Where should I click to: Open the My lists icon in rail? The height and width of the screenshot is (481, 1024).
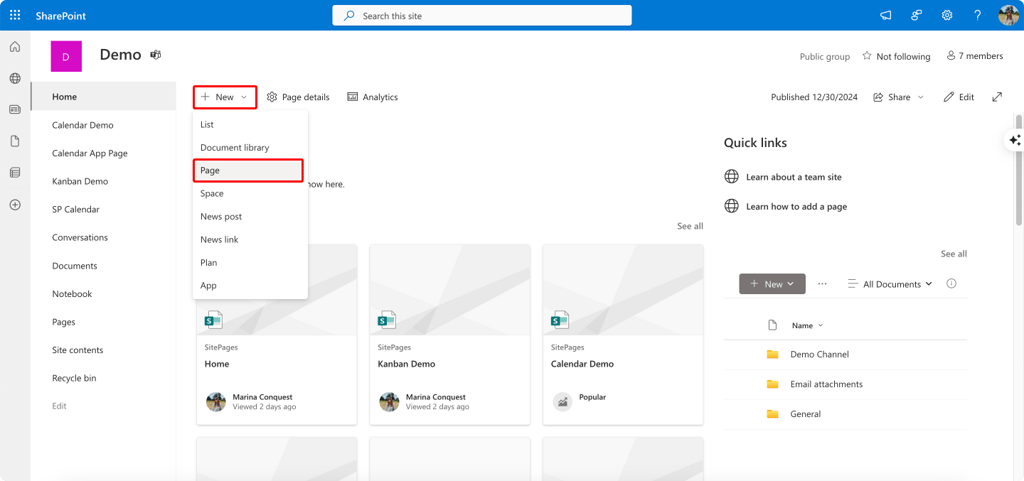[15, 173]
